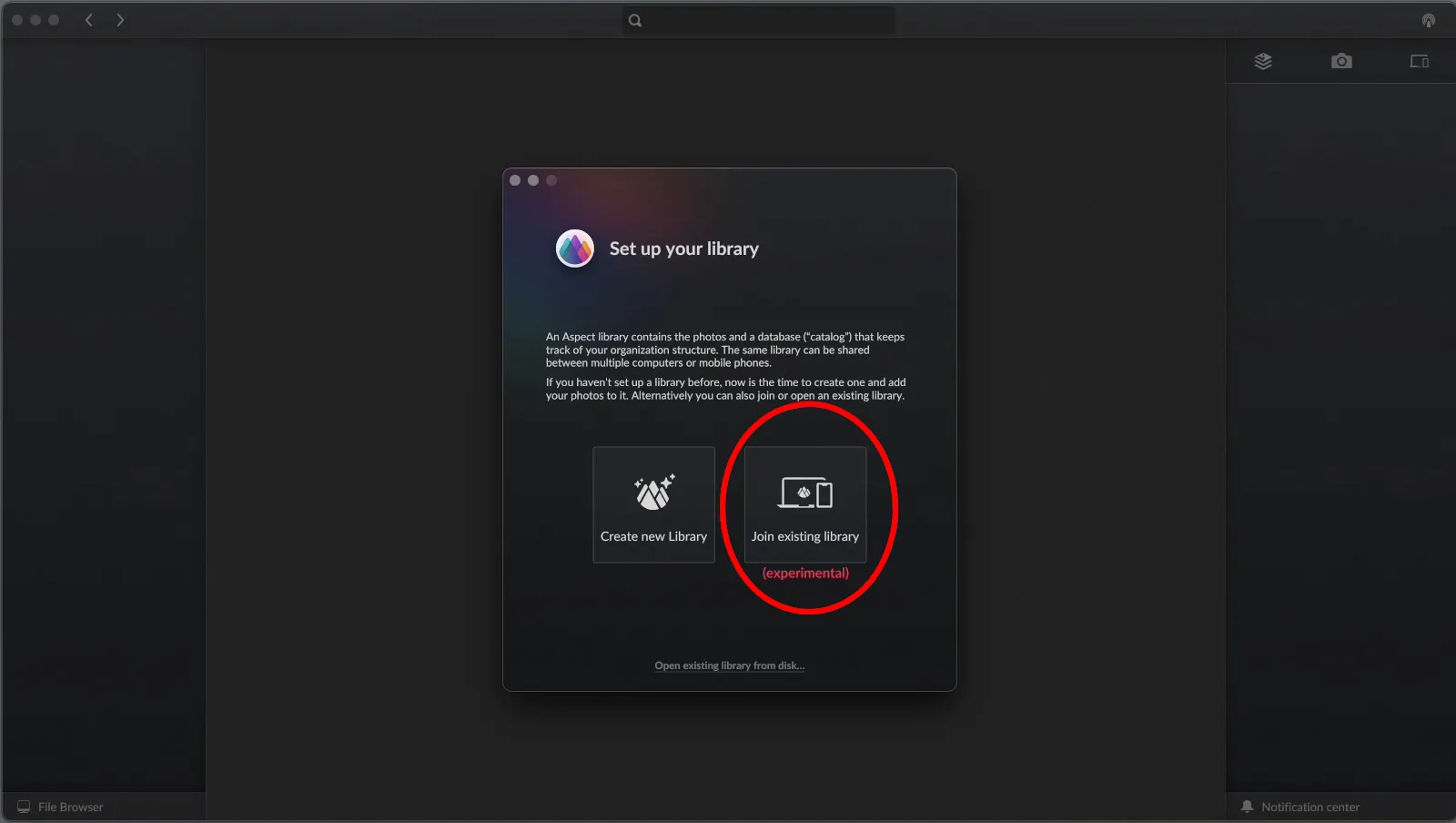Viewport: 1456px width, 823px height.
Task: Go forward with the right chevron
Action: tap(120, 20)
